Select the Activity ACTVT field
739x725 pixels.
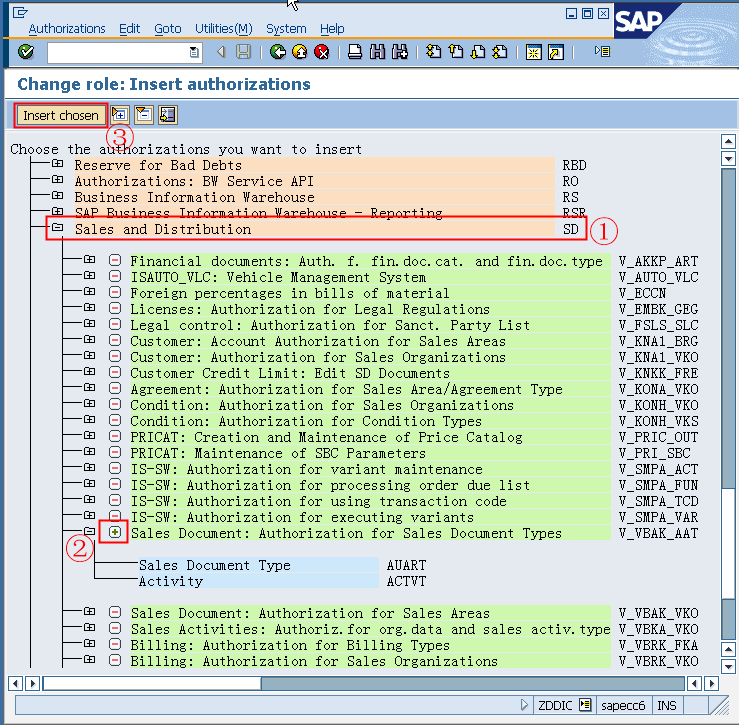259,581
